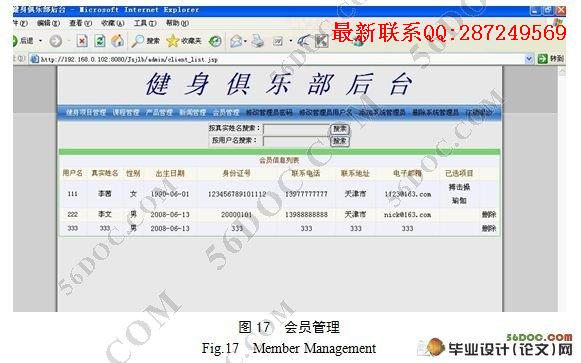Click birth date 1990-06-01
Screen dimensions: 581x363
click(170, 194)
